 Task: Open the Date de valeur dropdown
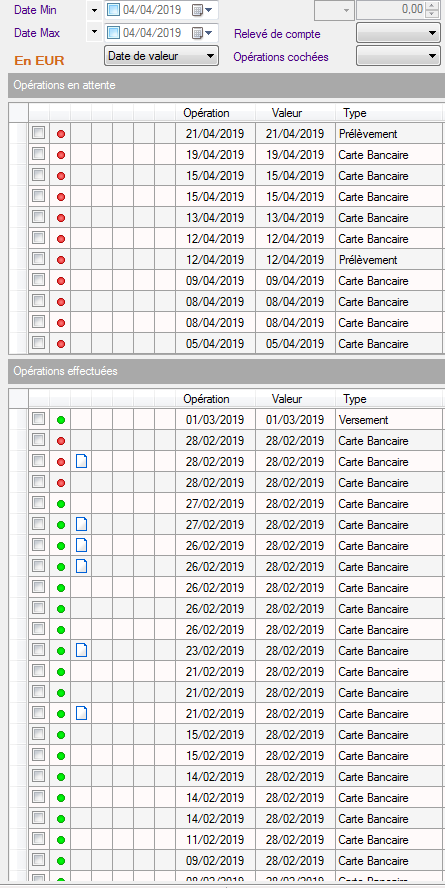click(x=161, y=56)
